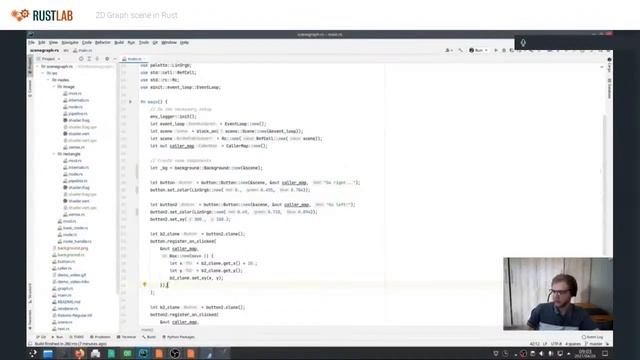Open node_handle.rs in project tree
This screenshot has height=360, width=640.
pos(74,241)
